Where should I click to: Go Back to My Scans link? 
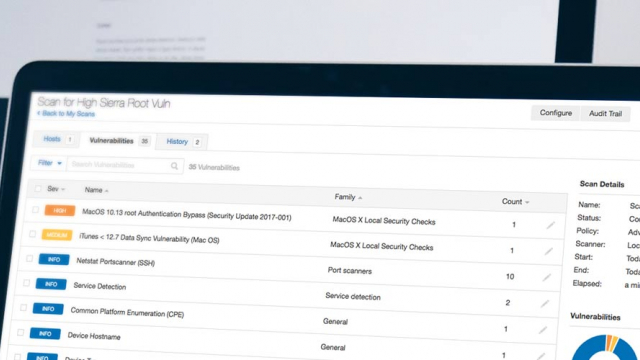coord(66,113)
